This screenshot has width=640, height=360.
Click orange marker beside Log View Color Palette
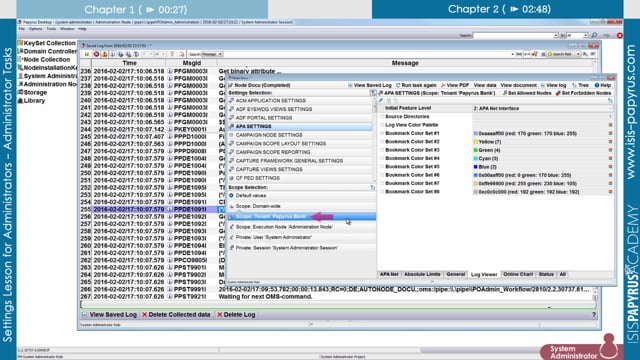point(611,125)
